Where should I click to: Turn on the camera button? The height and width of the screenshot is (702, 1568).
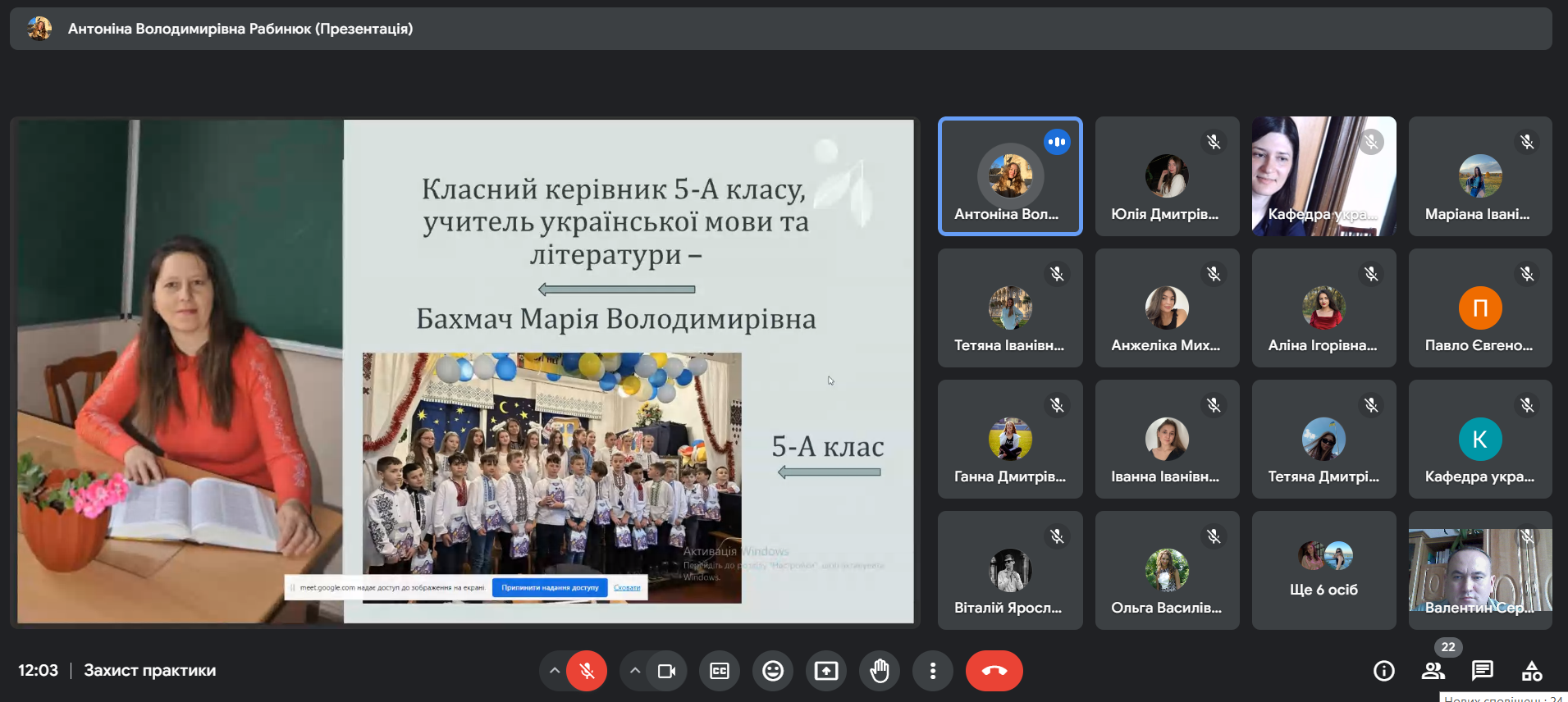pyautogui.click(x=666, y=671)
